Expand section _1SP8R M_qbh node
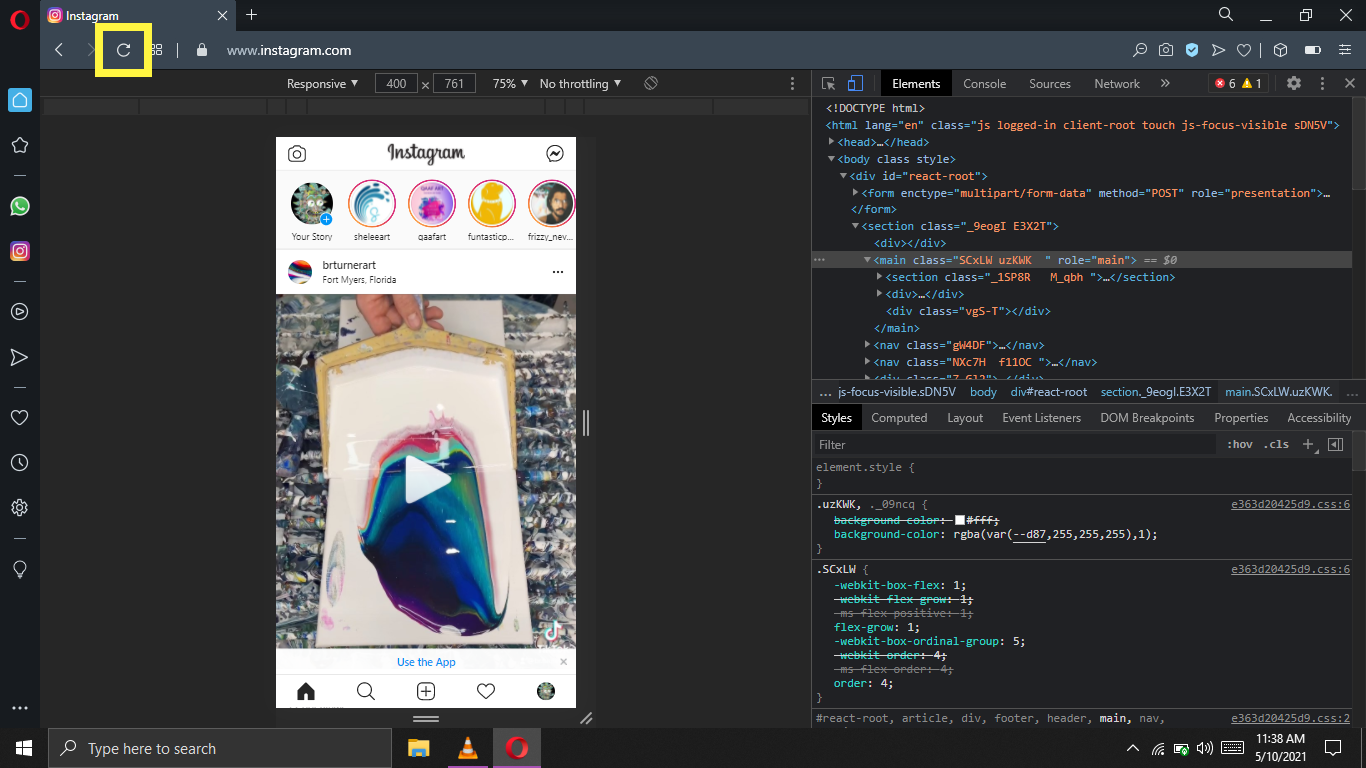This screenshot has width=1366, height=768. (x=879, y=277)
